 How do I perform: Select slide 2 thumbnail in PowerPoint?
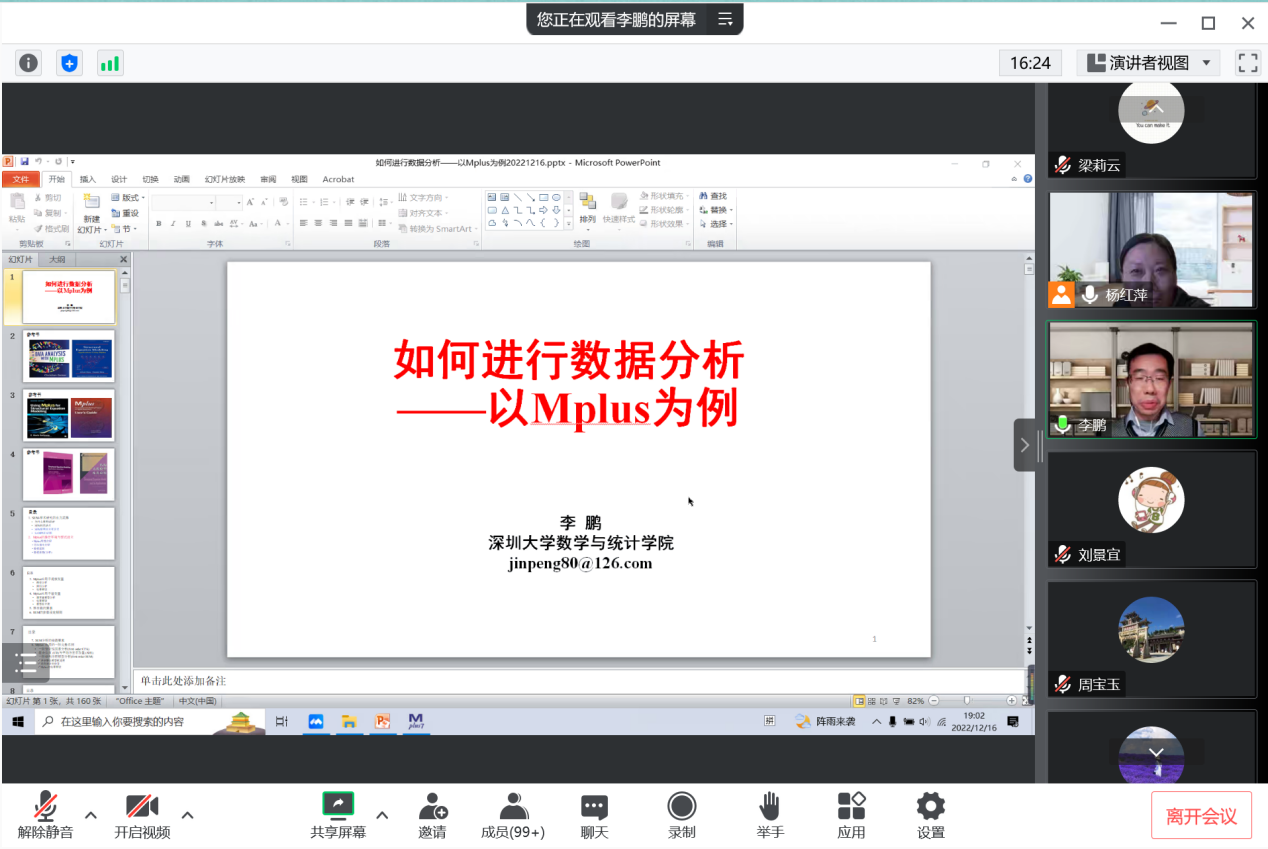pyautogui.click(x=69, y=356)
